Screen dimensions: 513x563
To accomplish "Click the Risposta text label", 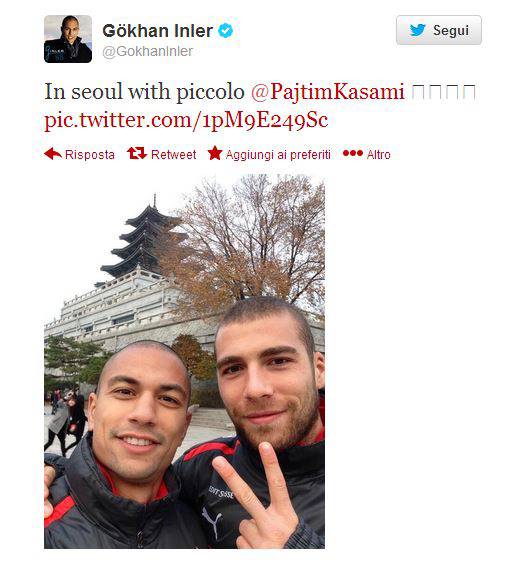I will coord(90,155).
